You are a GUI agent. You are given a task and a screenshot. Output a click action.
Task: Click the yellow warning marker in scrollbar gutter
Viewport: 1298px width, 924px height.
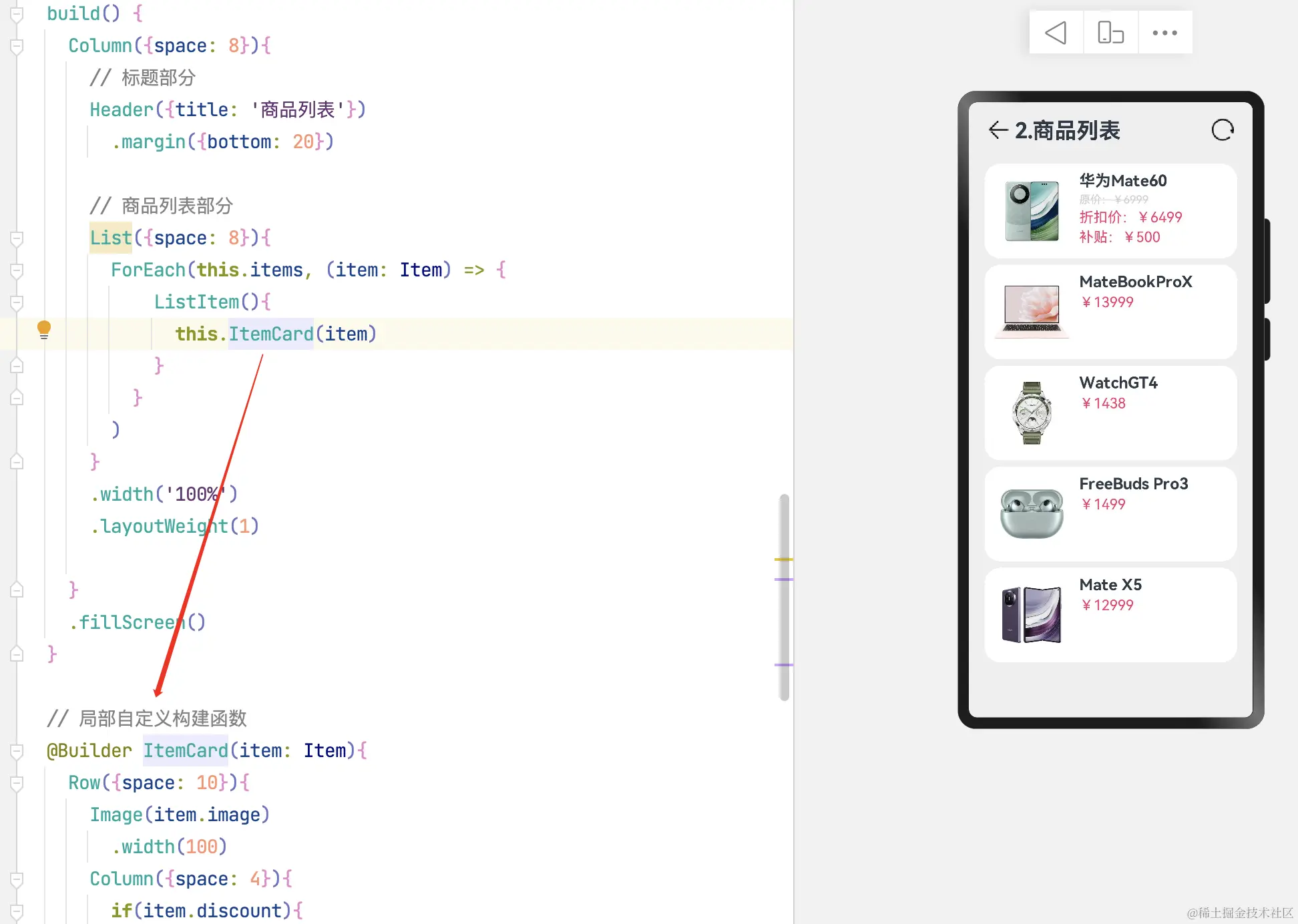pos(784,559)
